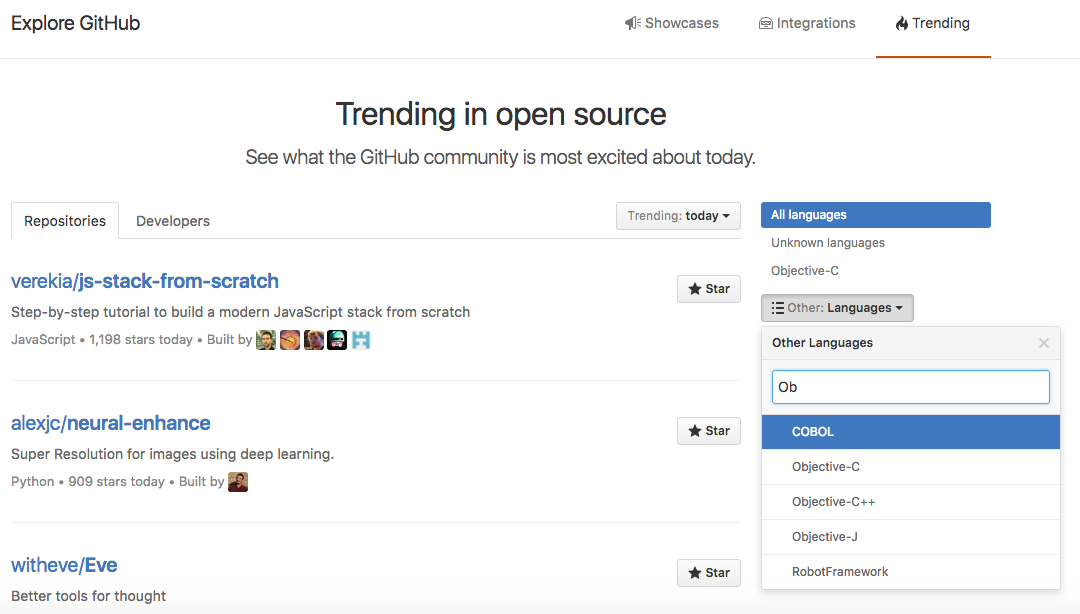Select the All languages filter
Viewport: 1080px width, 614px height.
[x=876, y=215]
